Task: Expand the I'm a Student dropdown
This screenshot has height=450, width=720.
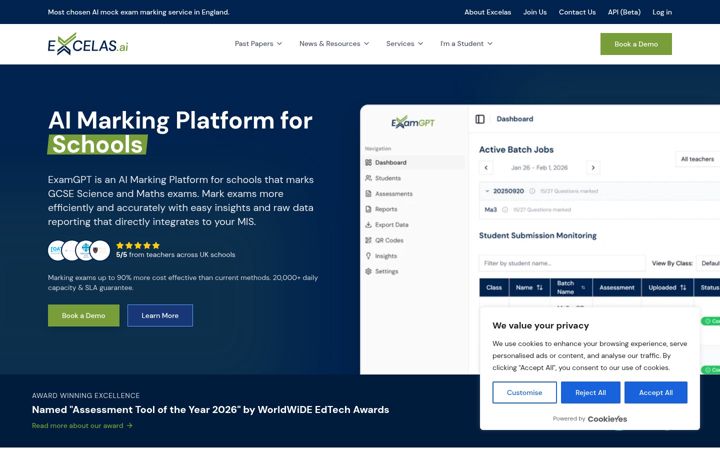Action: [466, 44]
